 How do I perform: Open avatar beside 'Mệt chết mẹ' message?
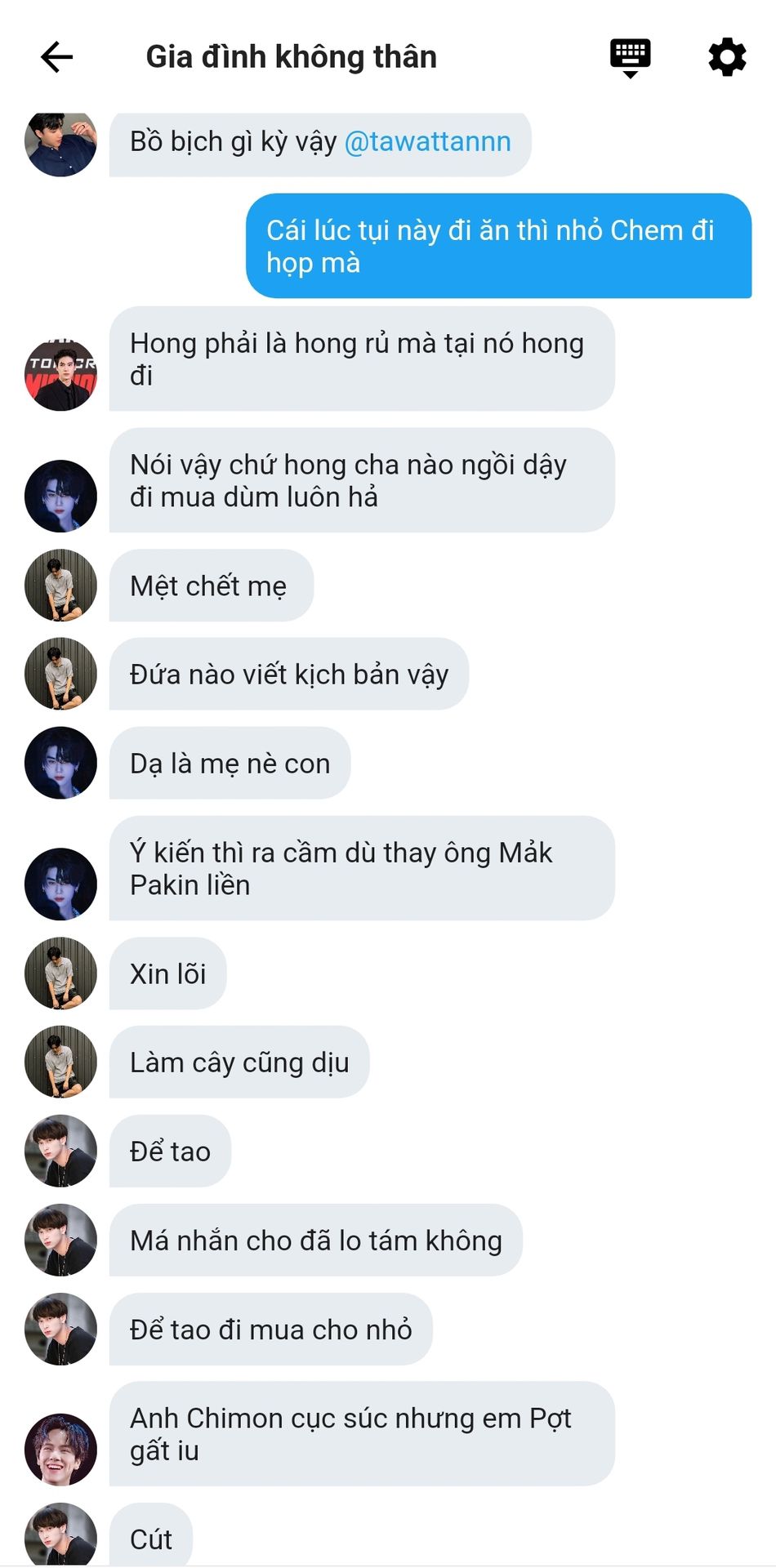tap(61, 586)
